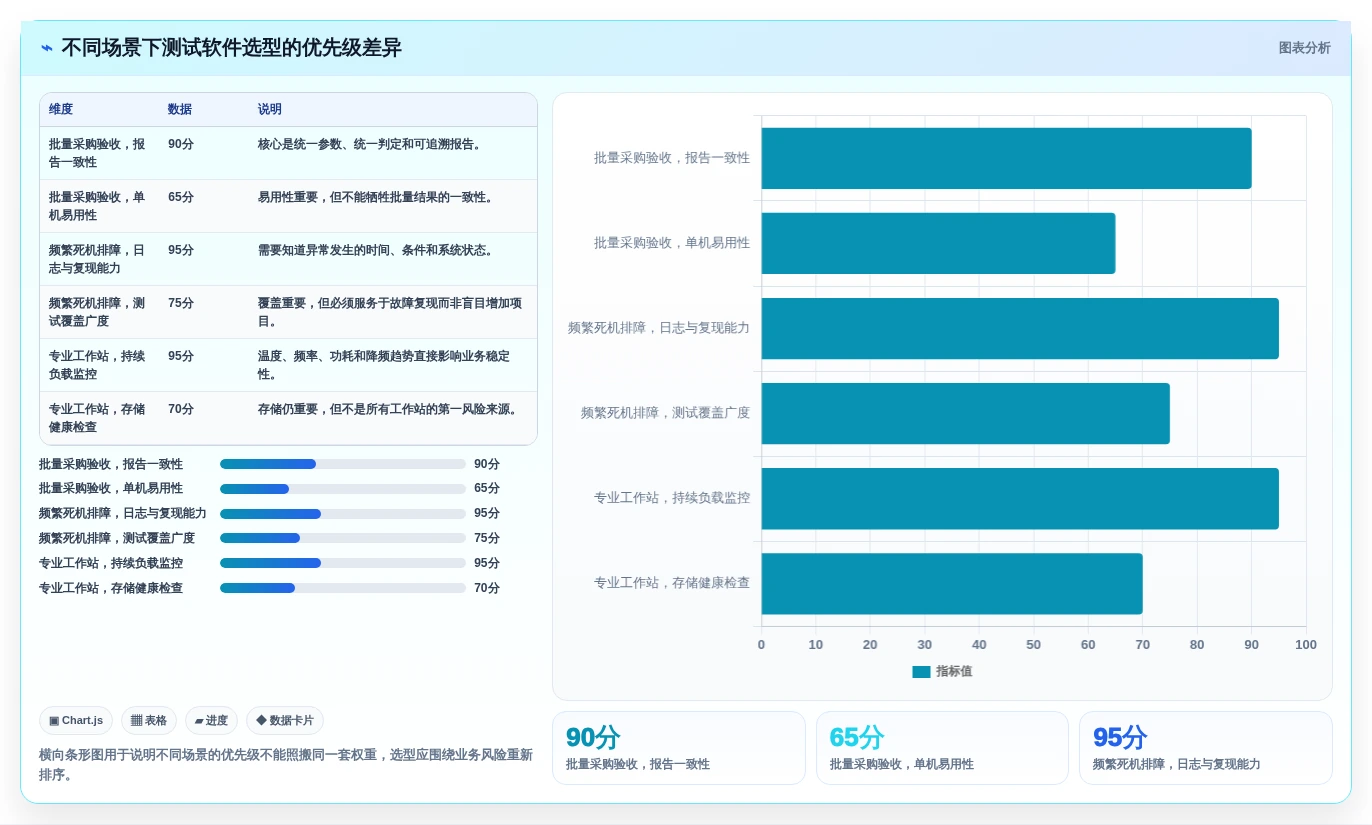The height and width of the screenshot is (825, 1372).
Task: Click the chart bar for 批量采购验收，单机易用性
Action: click(x=938, y=243)
